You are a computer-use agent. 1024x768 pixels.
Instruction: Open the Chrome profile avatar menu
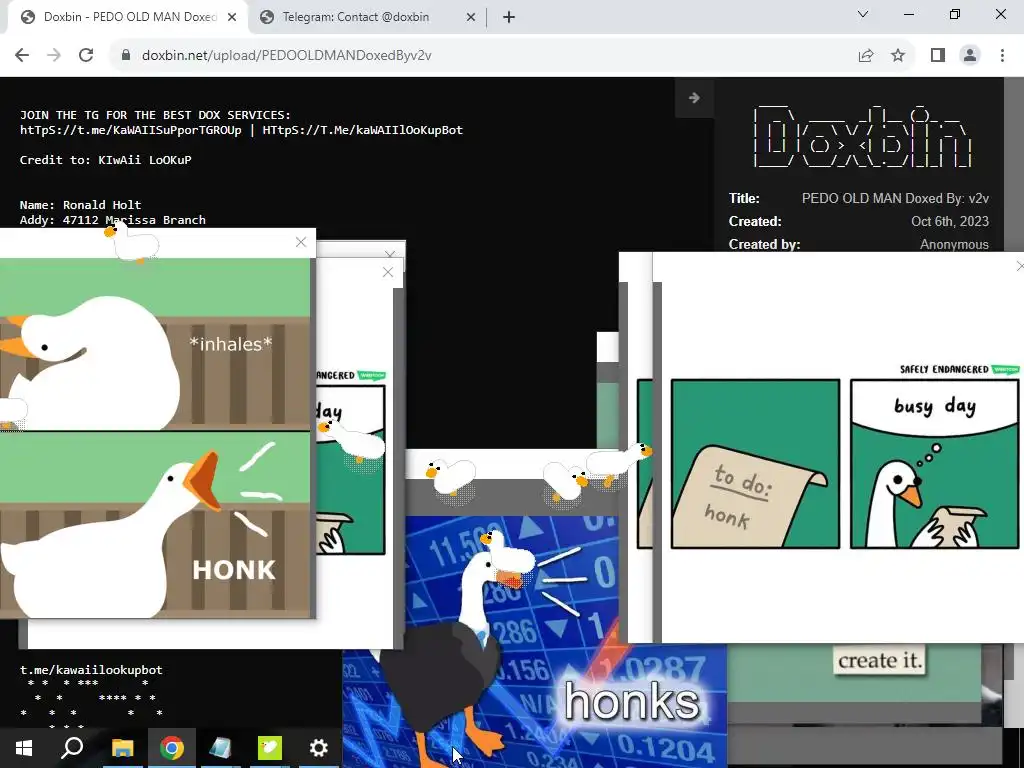point(970,56)
